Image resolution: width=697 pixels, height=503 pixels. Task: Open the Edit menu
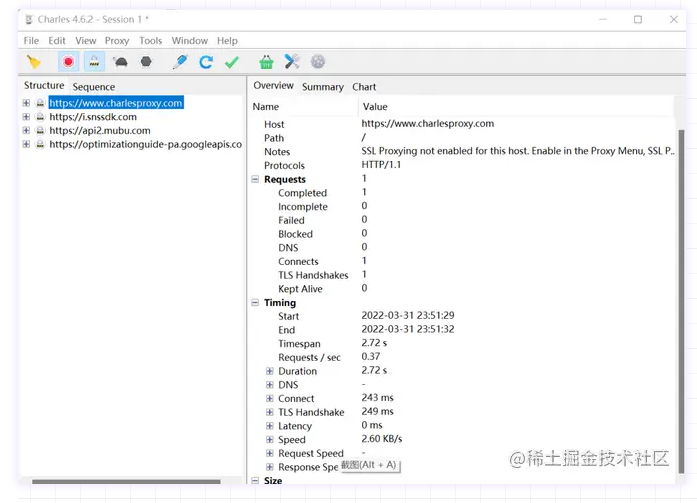57,41
